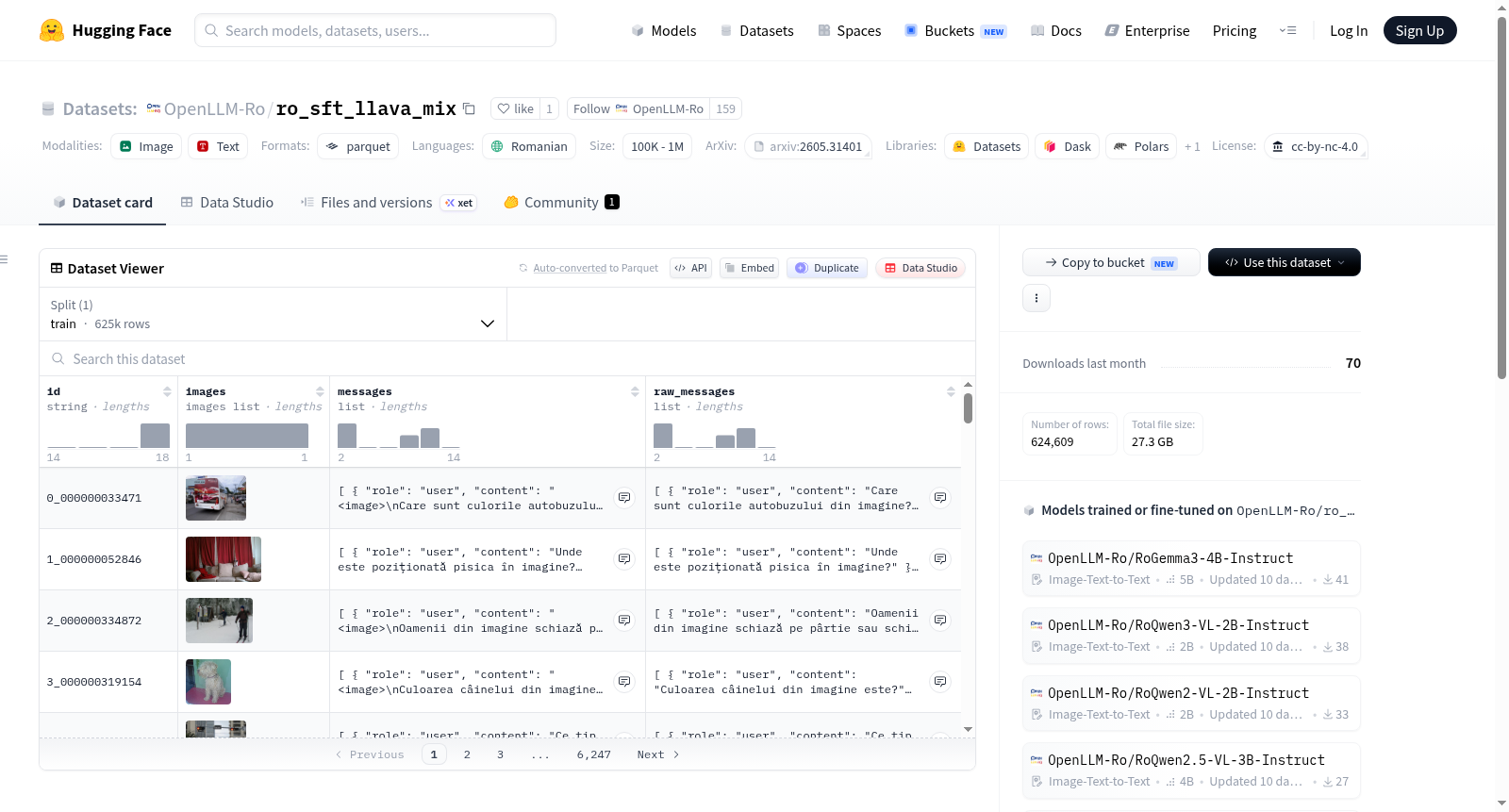Select the Image modality tag
The height and width of the screenshot is (812, 1509).
coord(146,146)
